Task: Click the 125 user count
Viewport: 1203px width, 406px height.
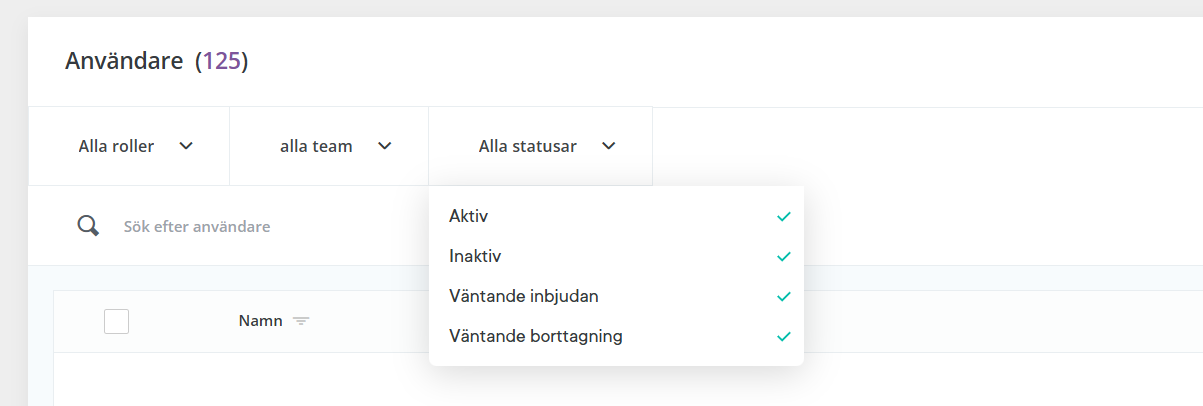Action: [221, 61]
